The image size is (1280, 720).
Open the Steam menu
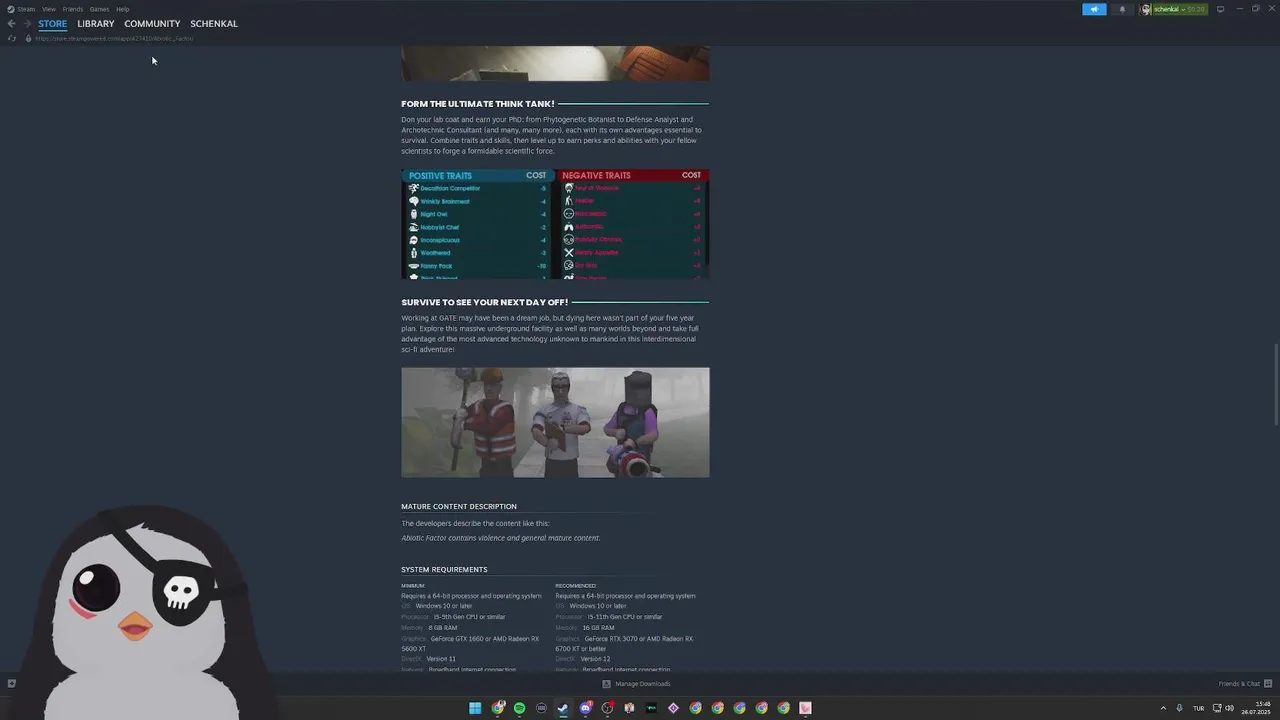click(26, 9)
